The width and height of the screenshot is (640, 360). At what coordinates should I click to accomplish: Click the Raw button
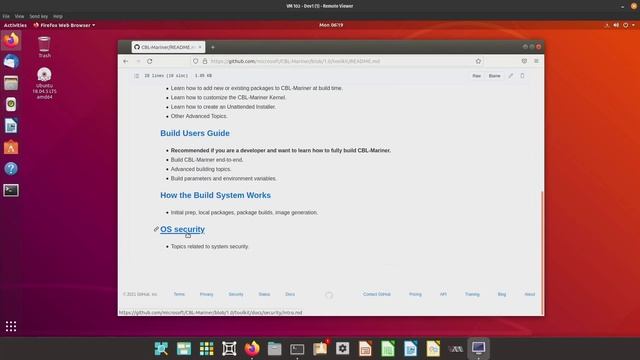tap(476, 76)
